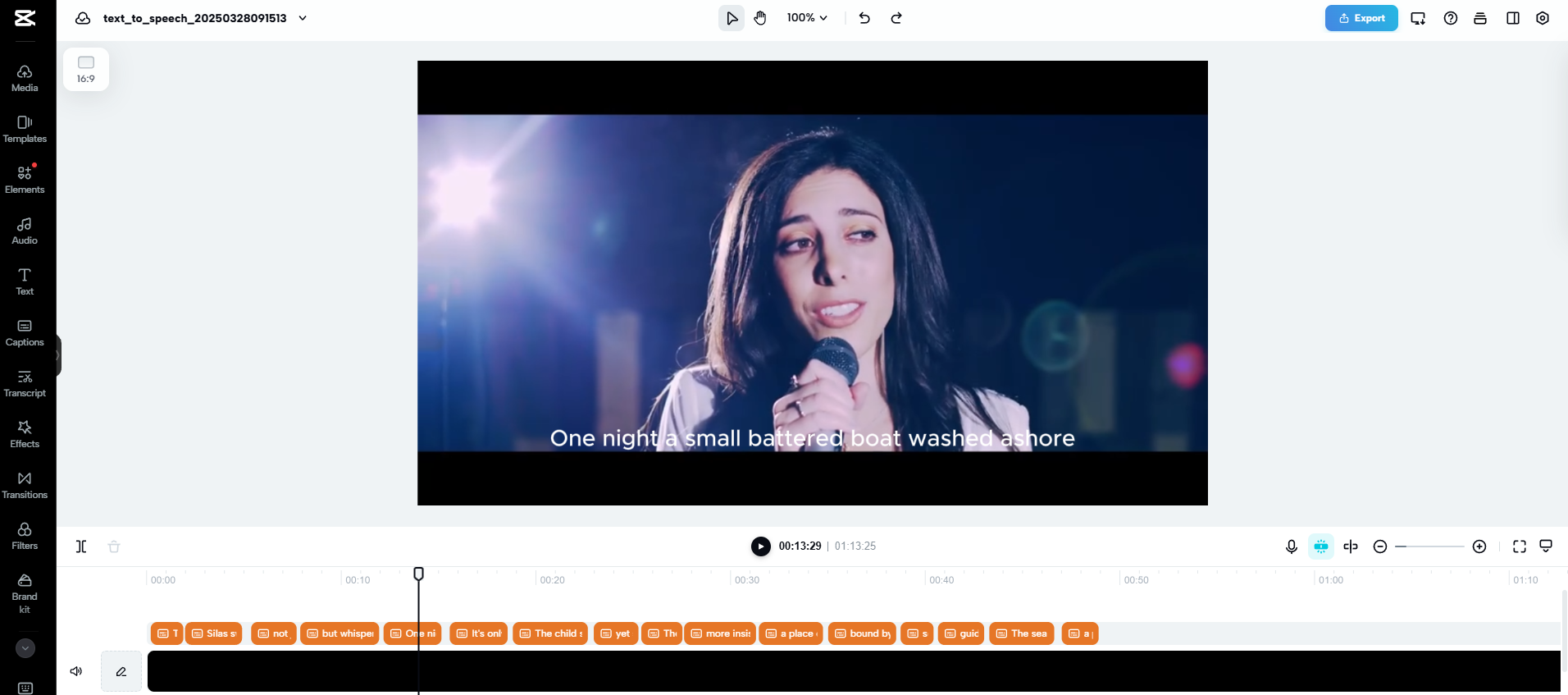Open the Captions panel
The image size is (1568, 695).
click(x=25, y=333)
